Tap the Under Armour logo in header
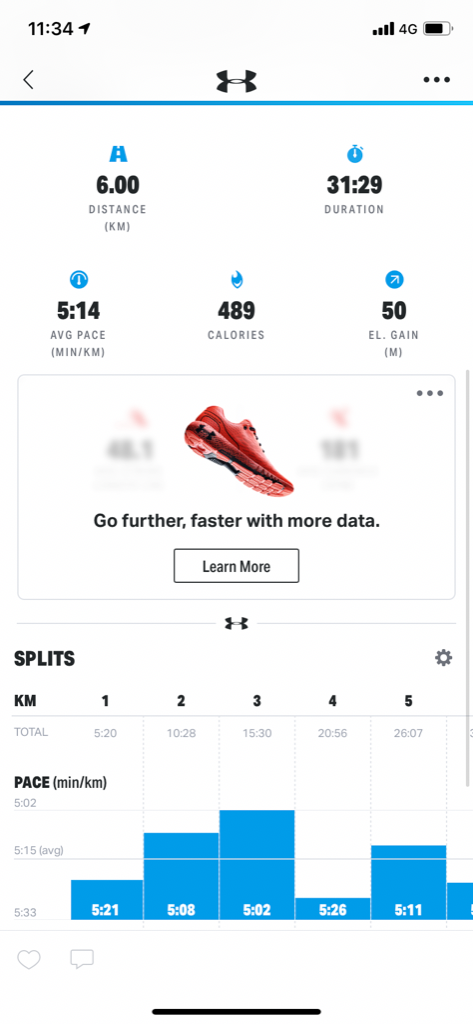Image resolution: width=473 pixels, height=1024 pixels. (236, 80)
